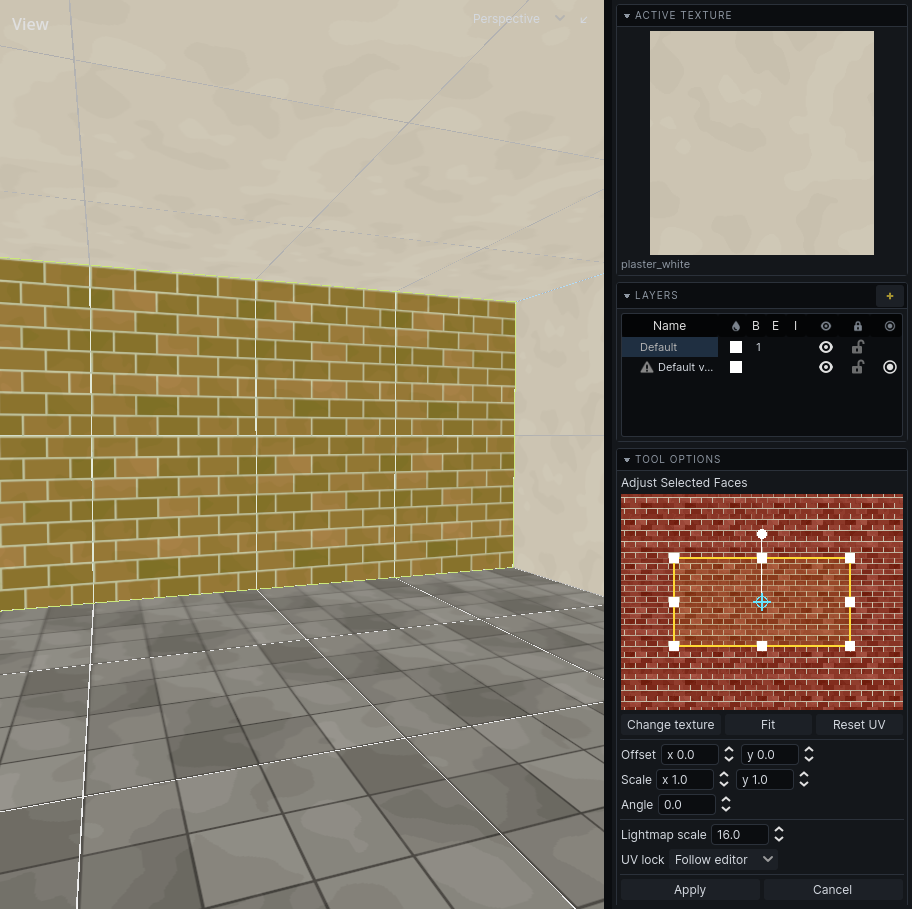Screen dimensions: 912x909
Task: Increase the Offset x value with the up arrow
Action: 729,750
